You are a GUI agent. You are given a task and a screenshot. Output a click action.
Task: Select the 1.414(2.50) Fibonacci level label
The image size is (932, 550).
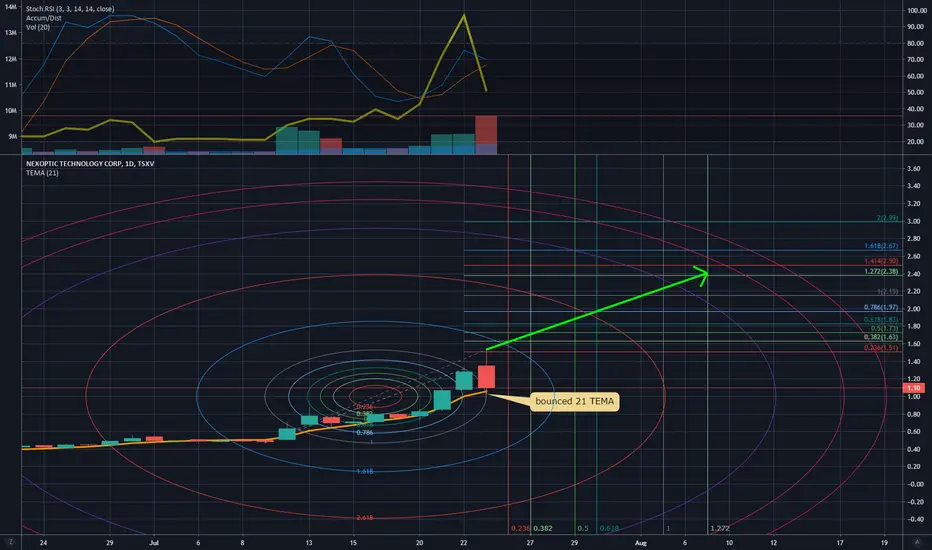click(881, 261)
